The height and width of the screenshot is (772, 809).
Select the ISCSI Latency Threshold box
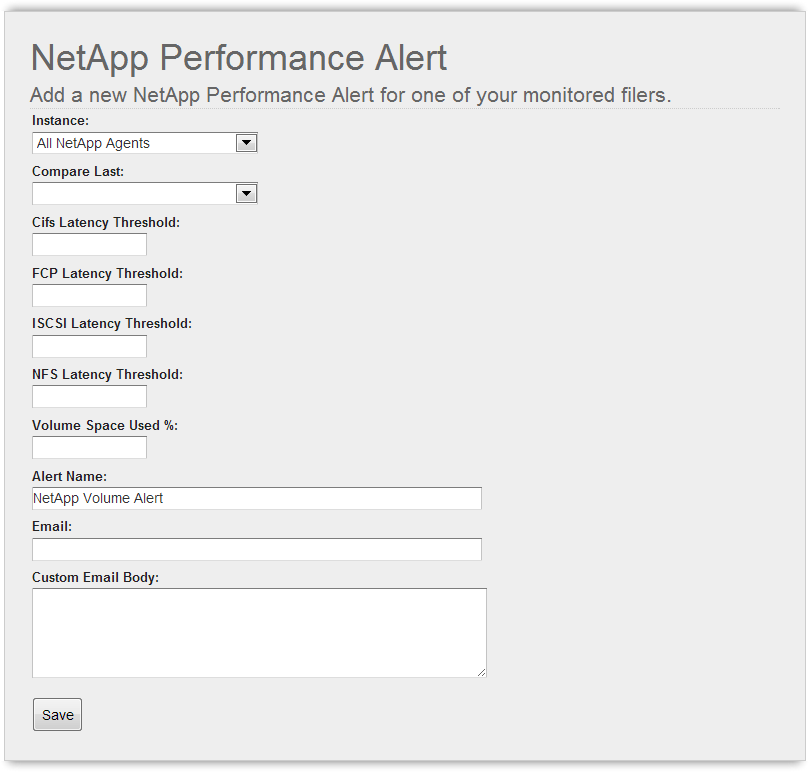tap(89, 346)
